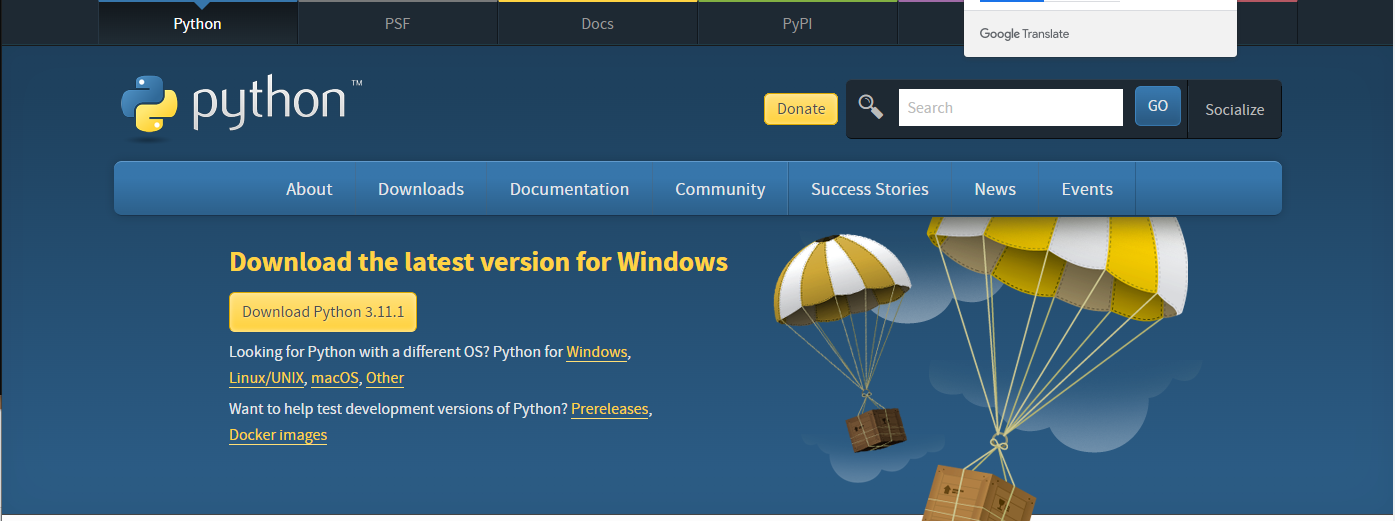This screenshot has height=521, width=1395.
Task: Open the Community menu
Action: coord(720,189)
